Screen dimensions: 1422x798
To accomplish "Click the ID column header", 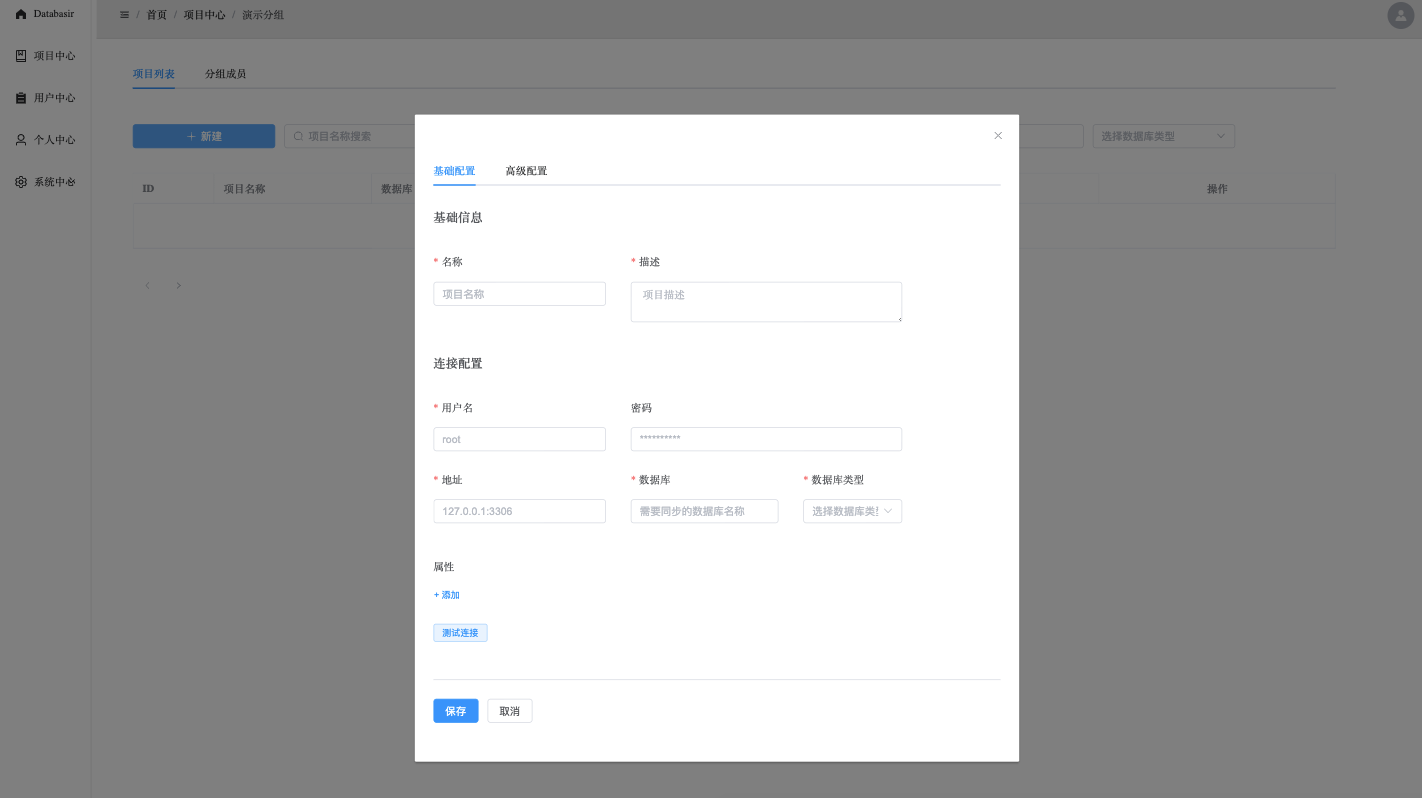I will pyautogui.click(x=148, y=189).
